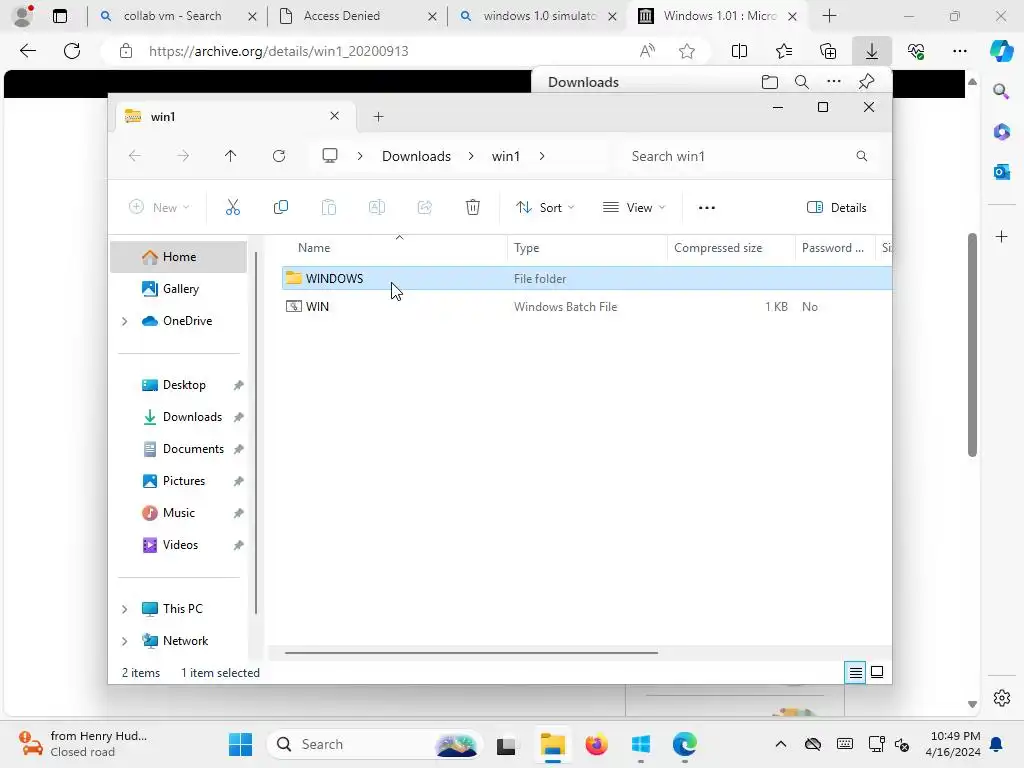Click the Edge browser back arrow
Viewport: 1024px width, 768px height.
click(x=27, y=51)
